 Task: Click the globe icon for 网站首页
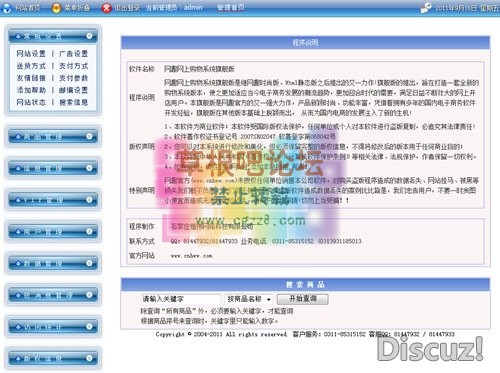pos(7,8)
